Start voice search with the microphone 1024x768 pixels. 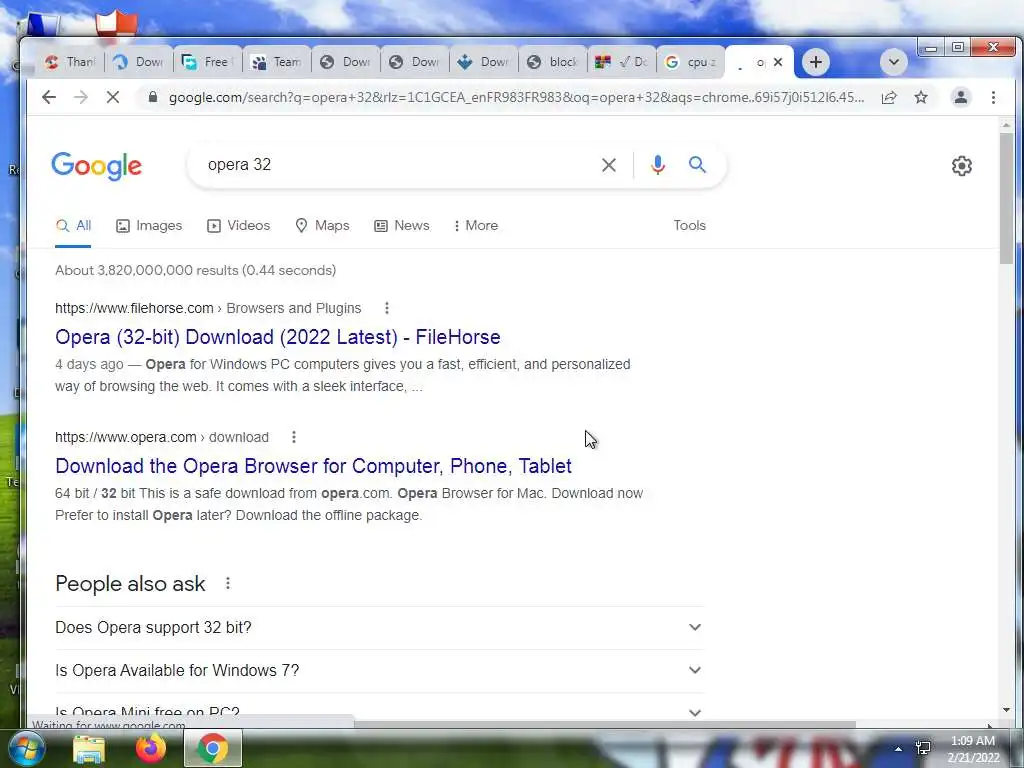pos(658,165)
